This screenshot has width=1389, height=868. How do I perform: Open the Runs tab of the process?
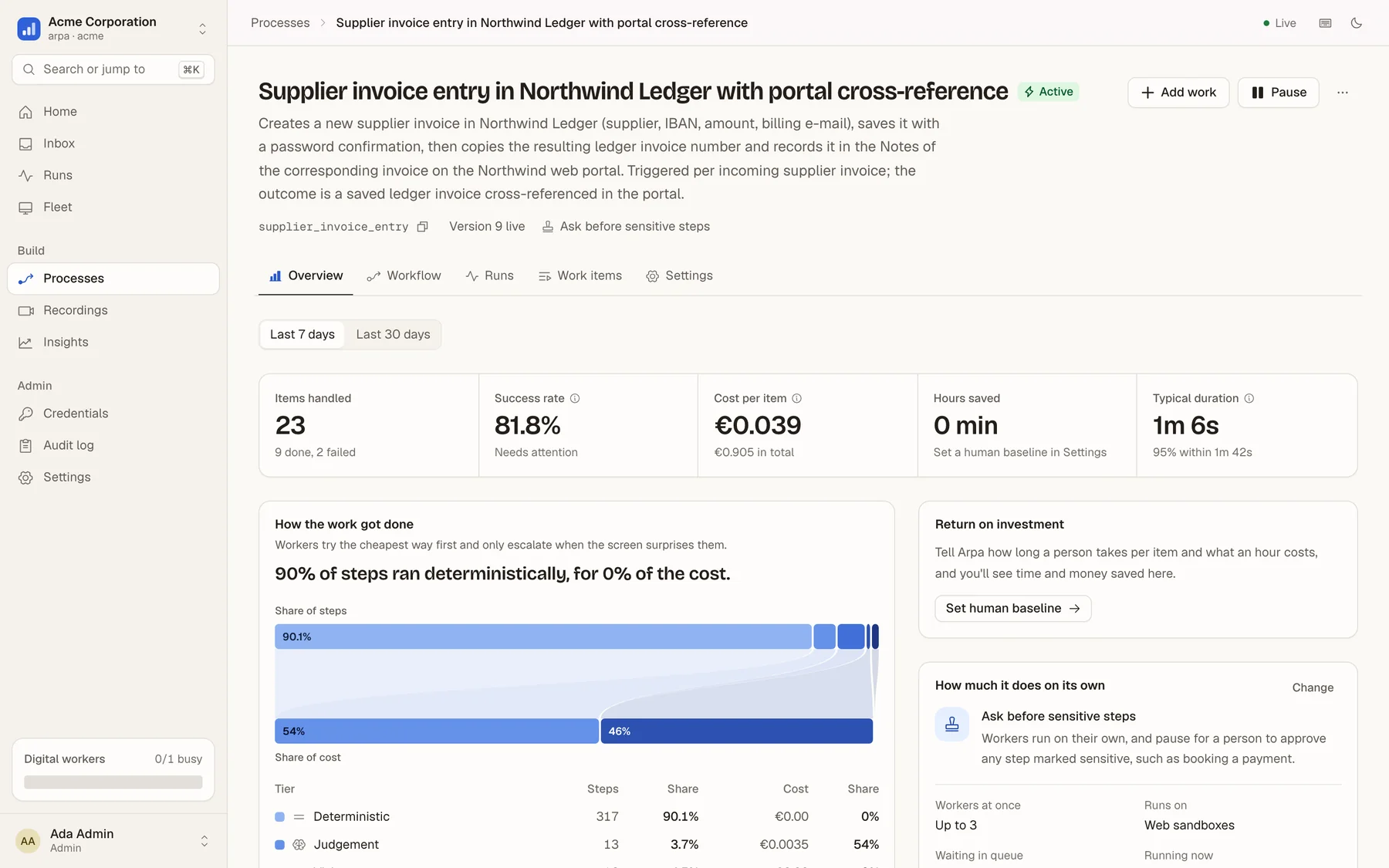[490, 276]
